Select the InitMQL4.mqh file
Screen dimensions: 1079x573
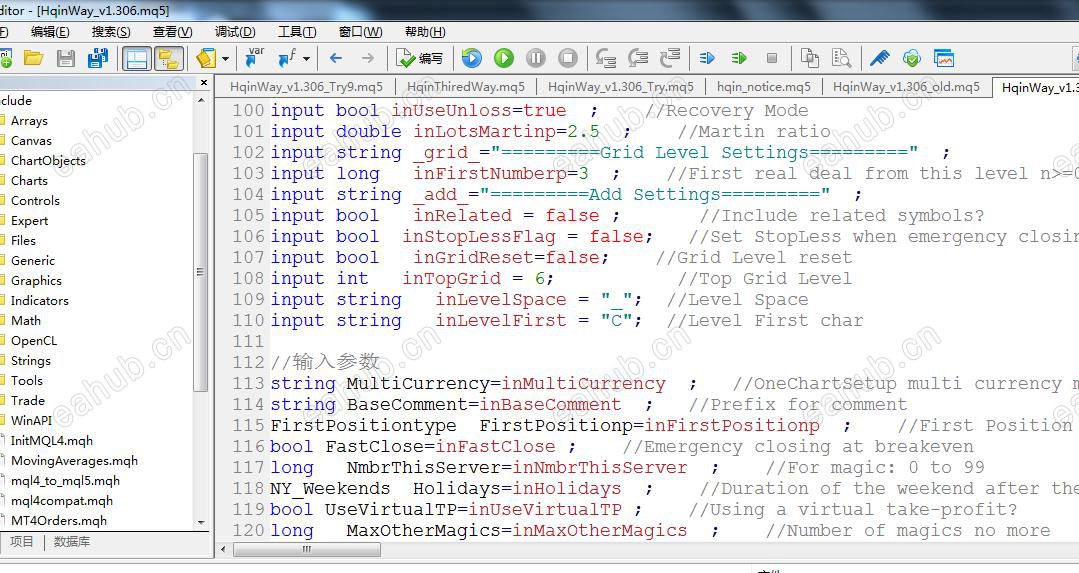tap(52, 440)
